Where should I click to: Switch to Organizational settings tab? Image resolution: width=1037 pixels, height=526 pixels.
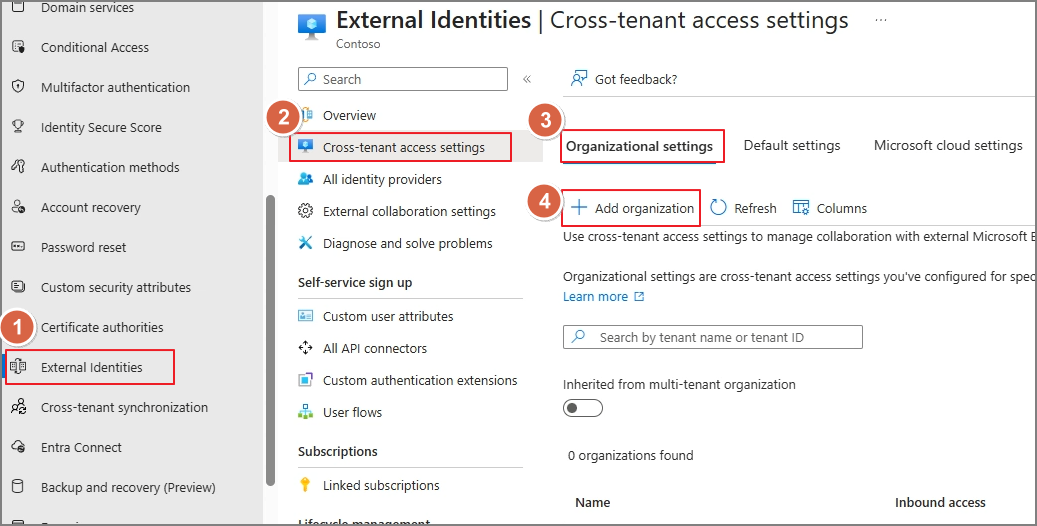tap(640, 146)
